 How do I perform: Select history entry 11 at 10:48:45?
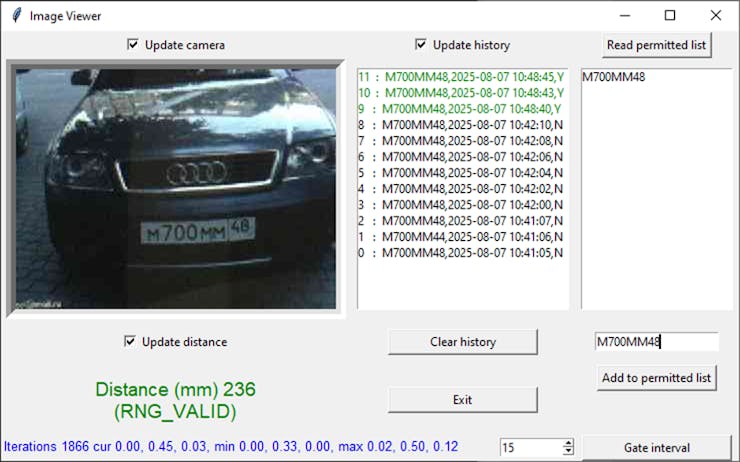click(461, 77)
